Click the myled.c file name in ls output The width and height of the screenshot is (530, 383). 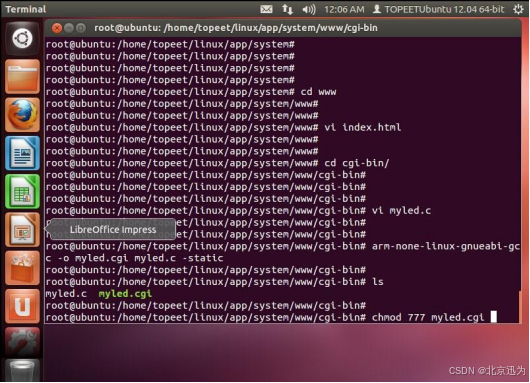point(66,294)
